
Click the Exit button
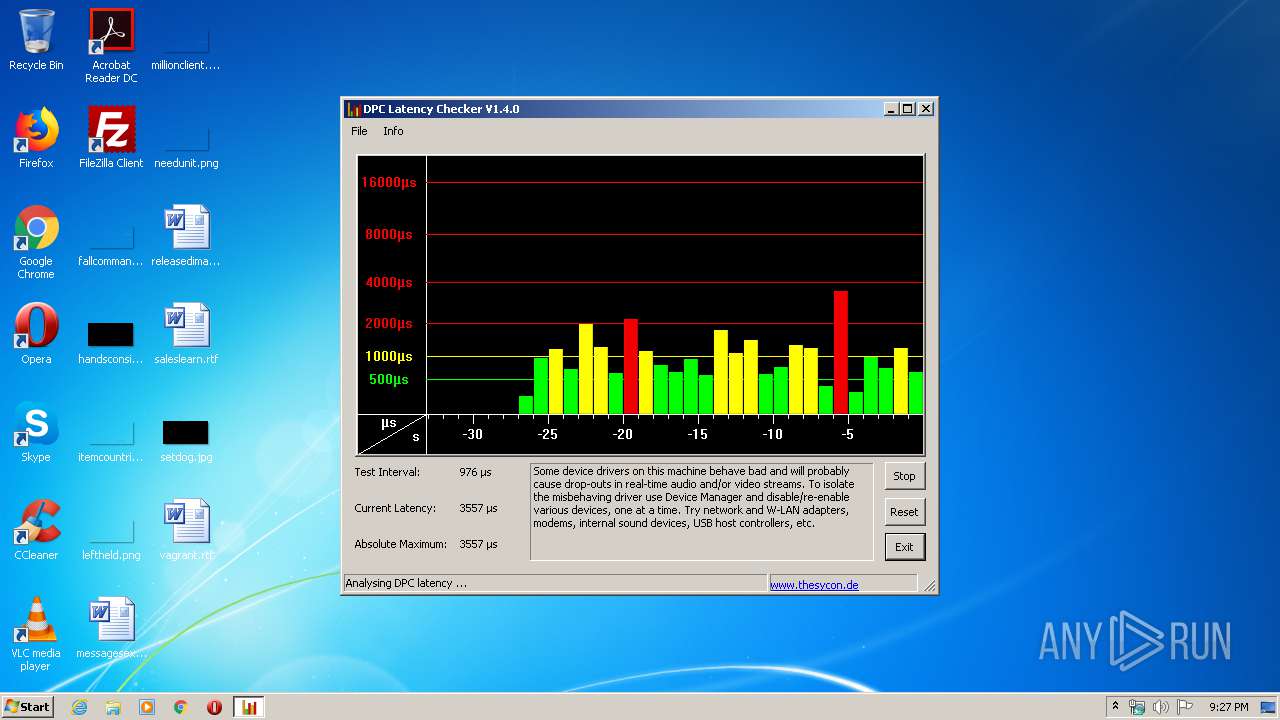pos(904,547)
